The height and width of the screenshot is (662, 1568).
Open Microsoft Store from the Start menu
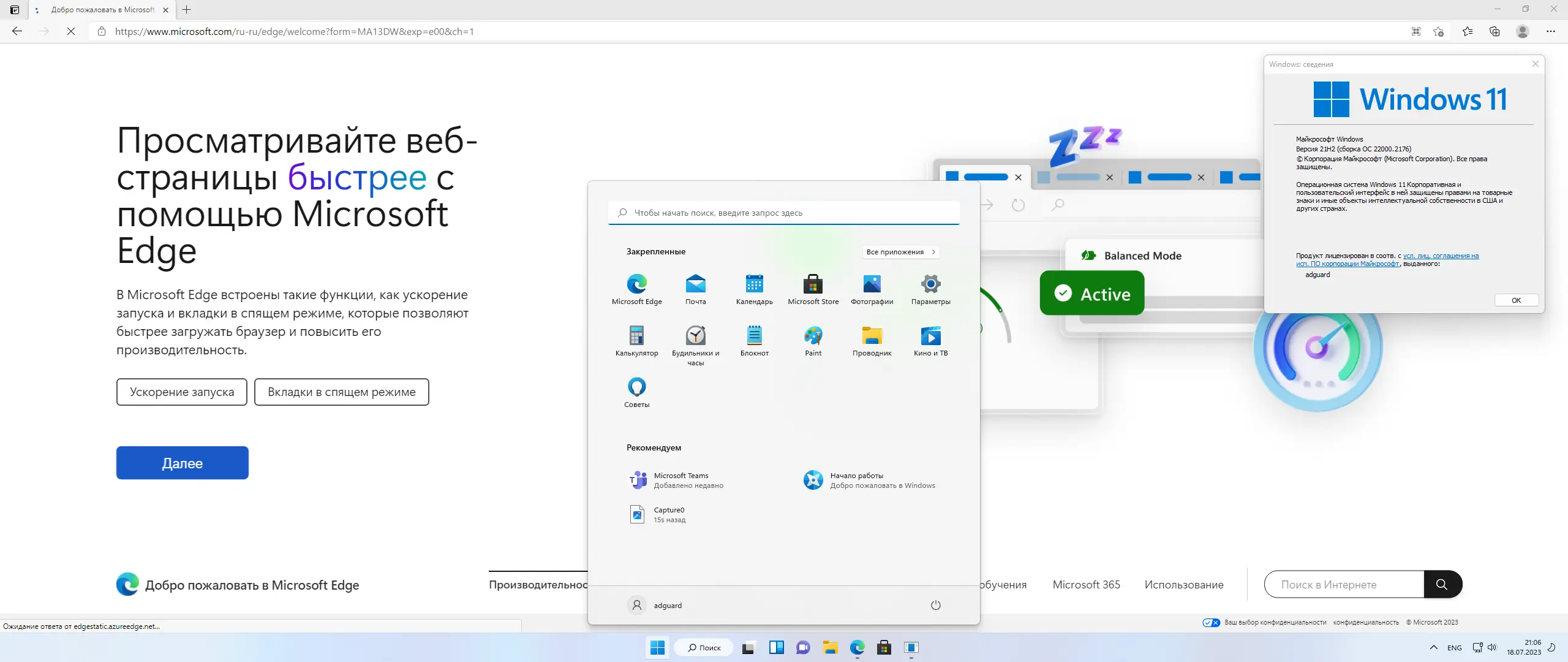tap(813, 286)
